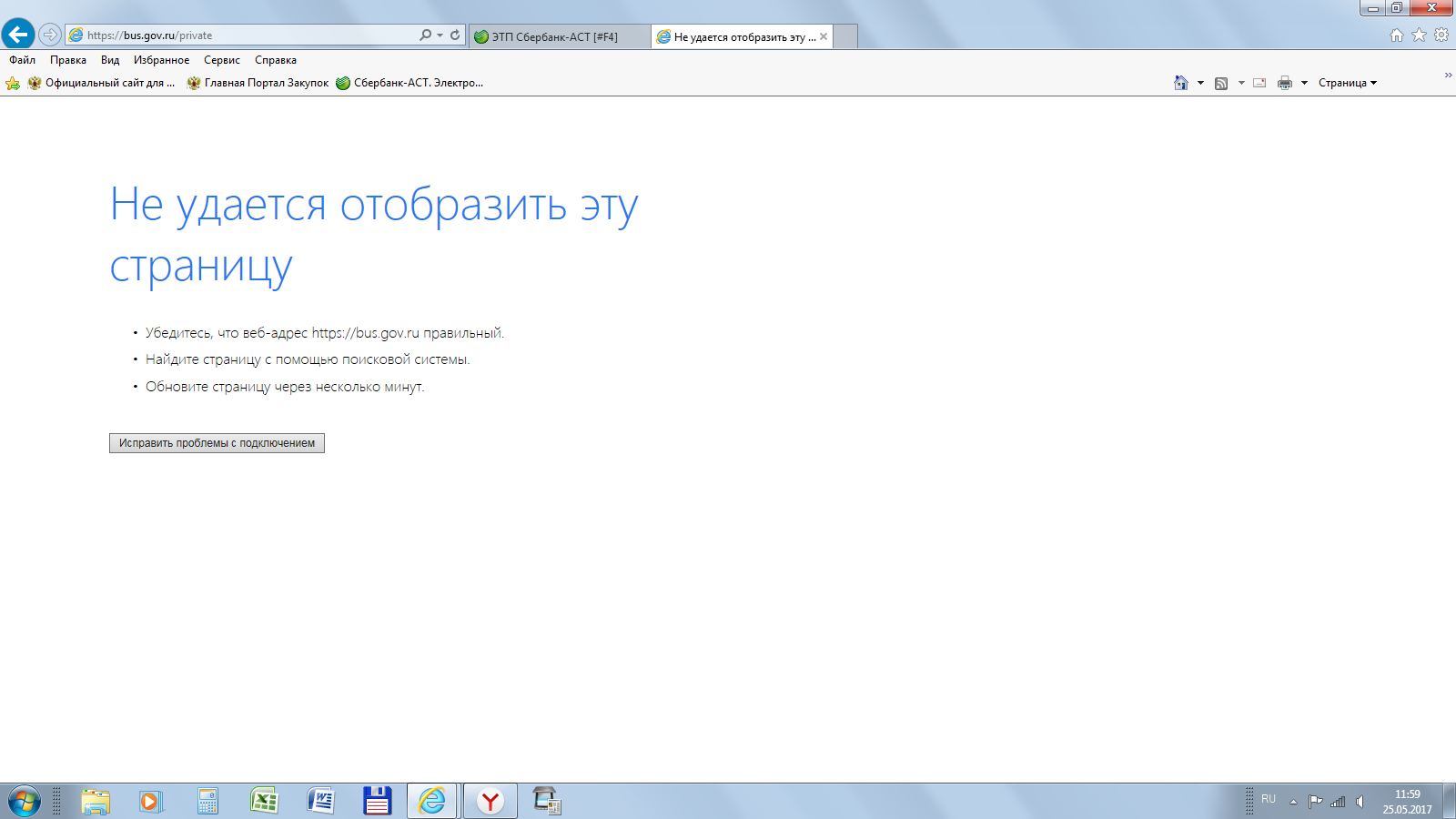
Task: Open favorites via the star icon at top right
Action: 1419,35
